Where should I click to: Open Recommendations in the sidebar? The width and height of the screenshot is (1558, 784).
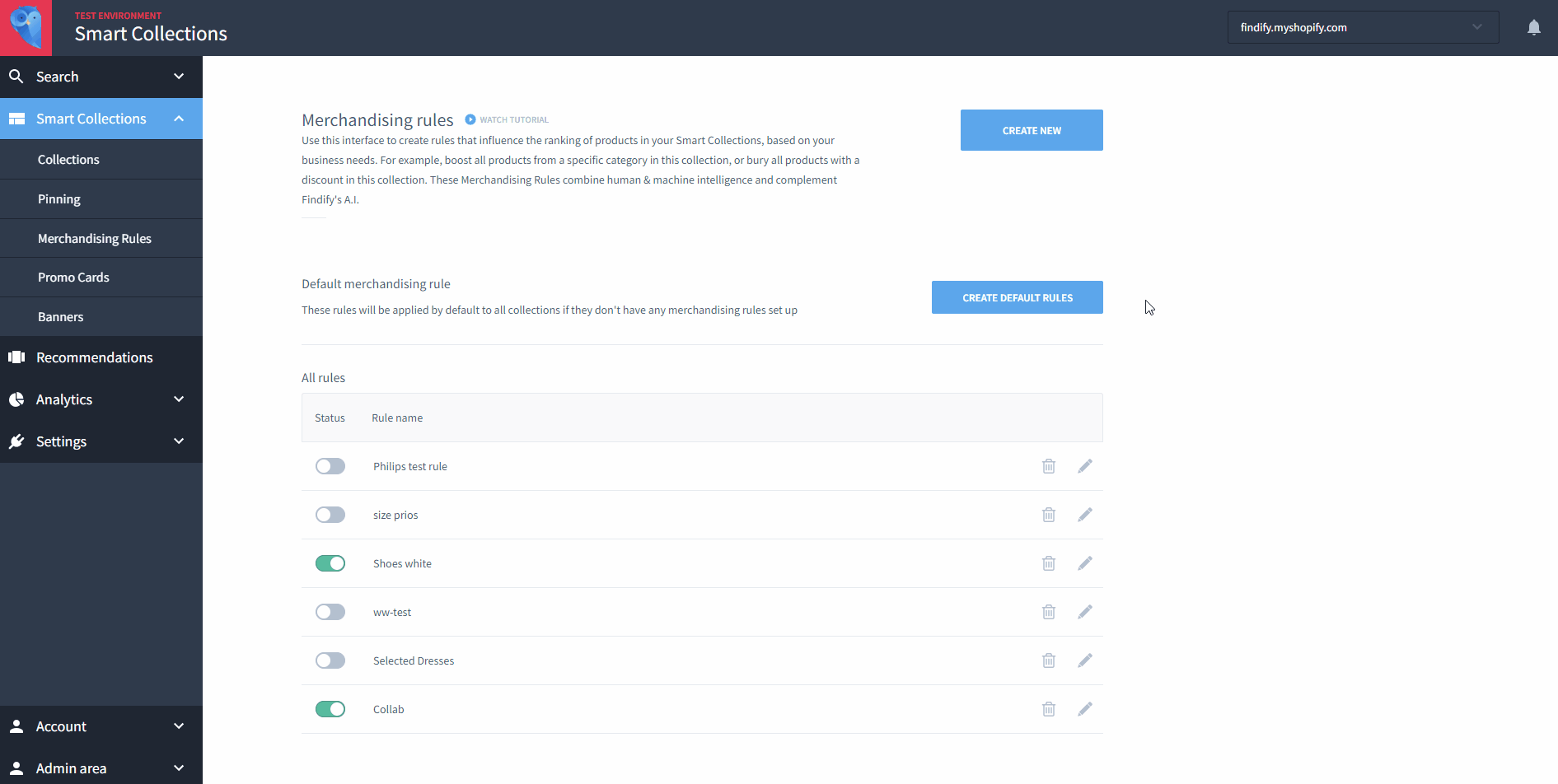point(101,357)
